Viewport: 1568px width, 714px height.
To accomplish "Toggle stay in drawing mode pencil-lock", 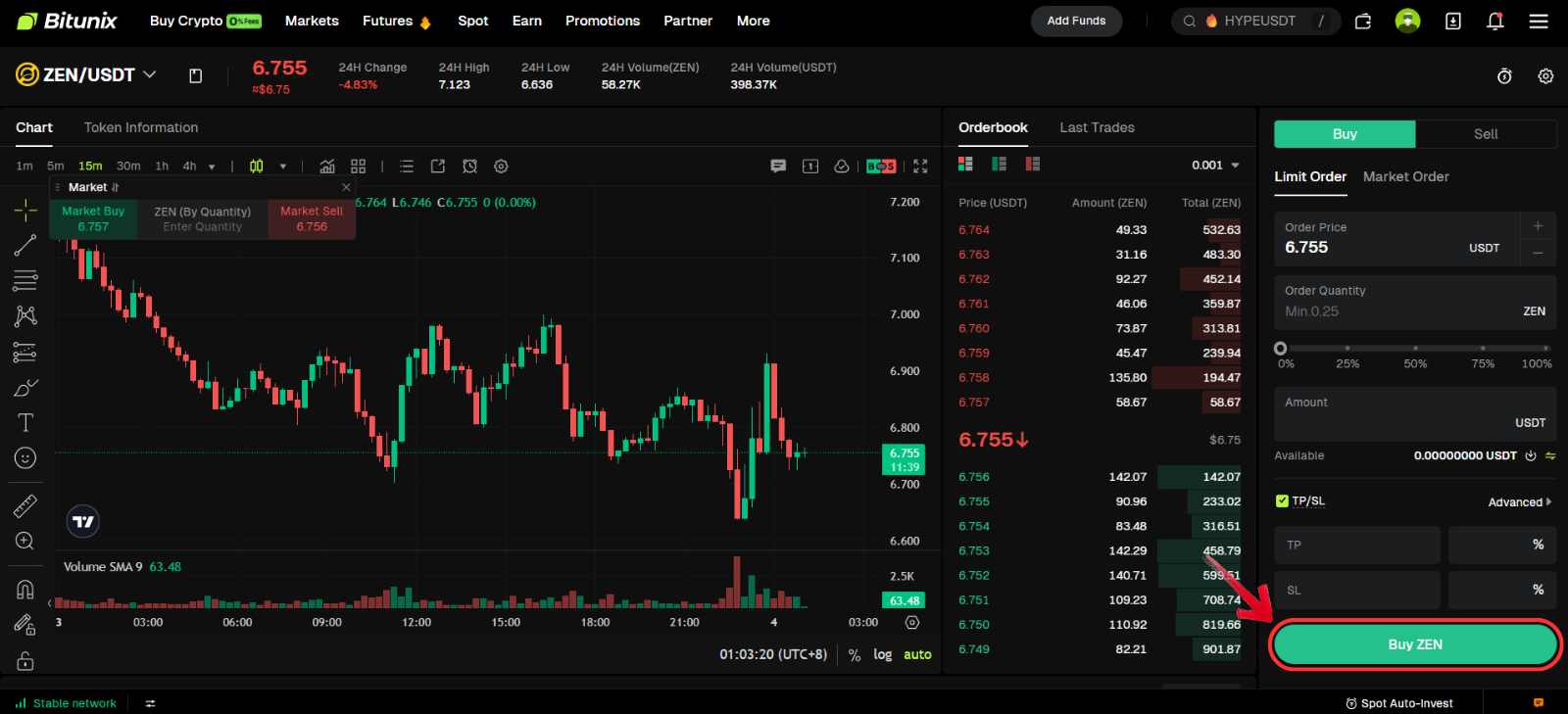I will point(25,625).
